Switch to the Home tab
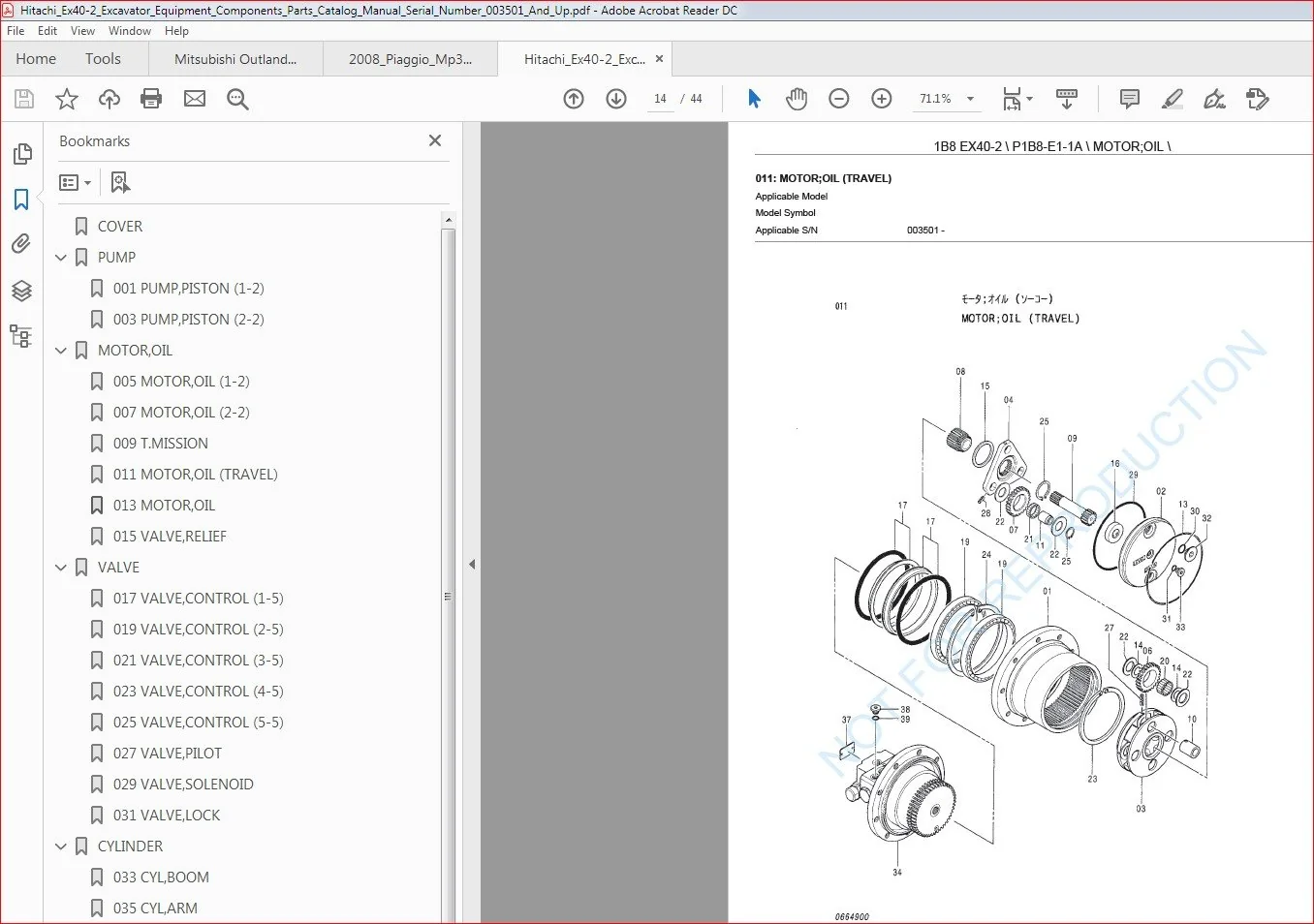 click(x=36, y=59)
